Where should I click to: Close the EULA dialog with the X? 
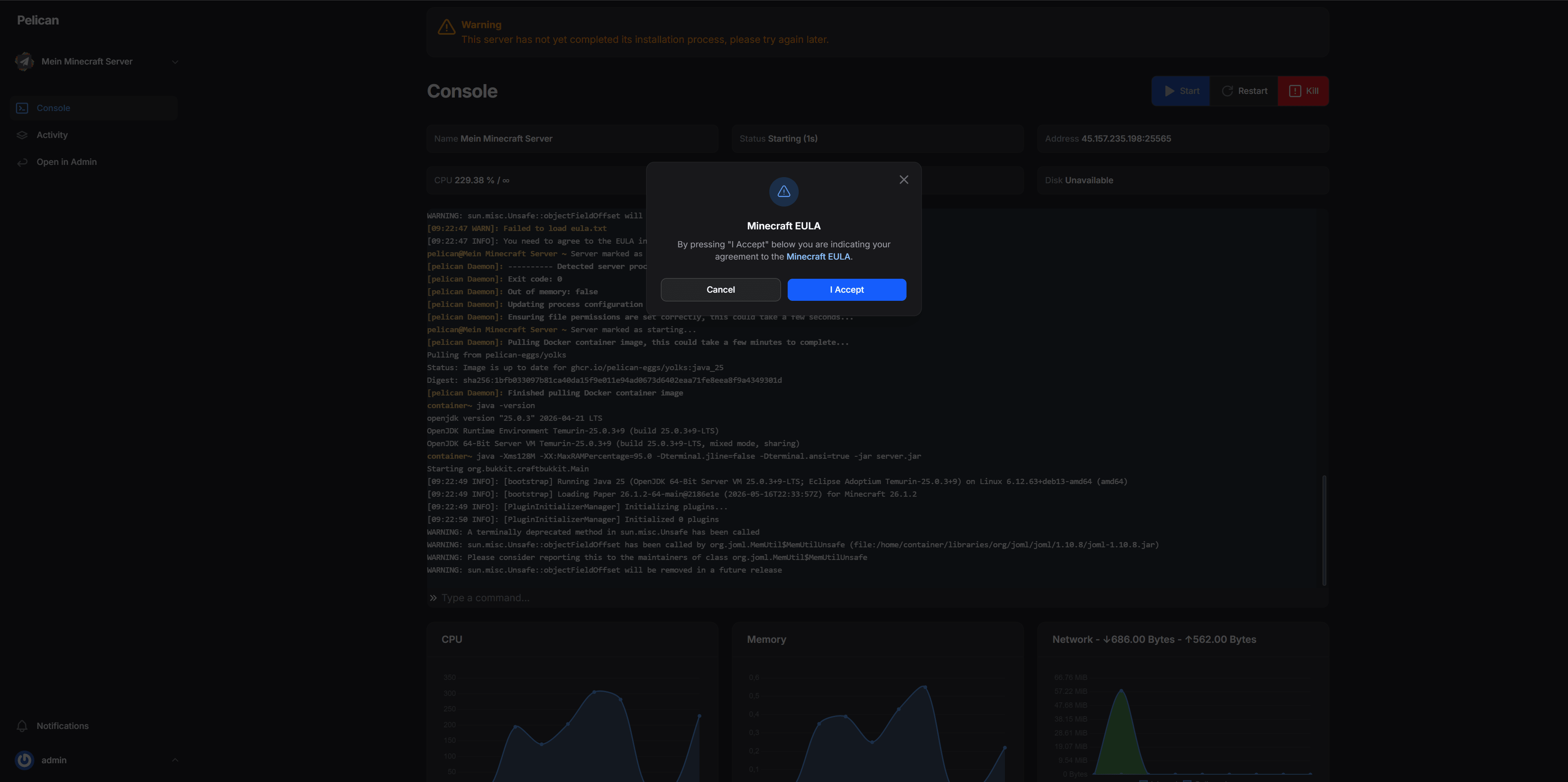tap(904, 180)
